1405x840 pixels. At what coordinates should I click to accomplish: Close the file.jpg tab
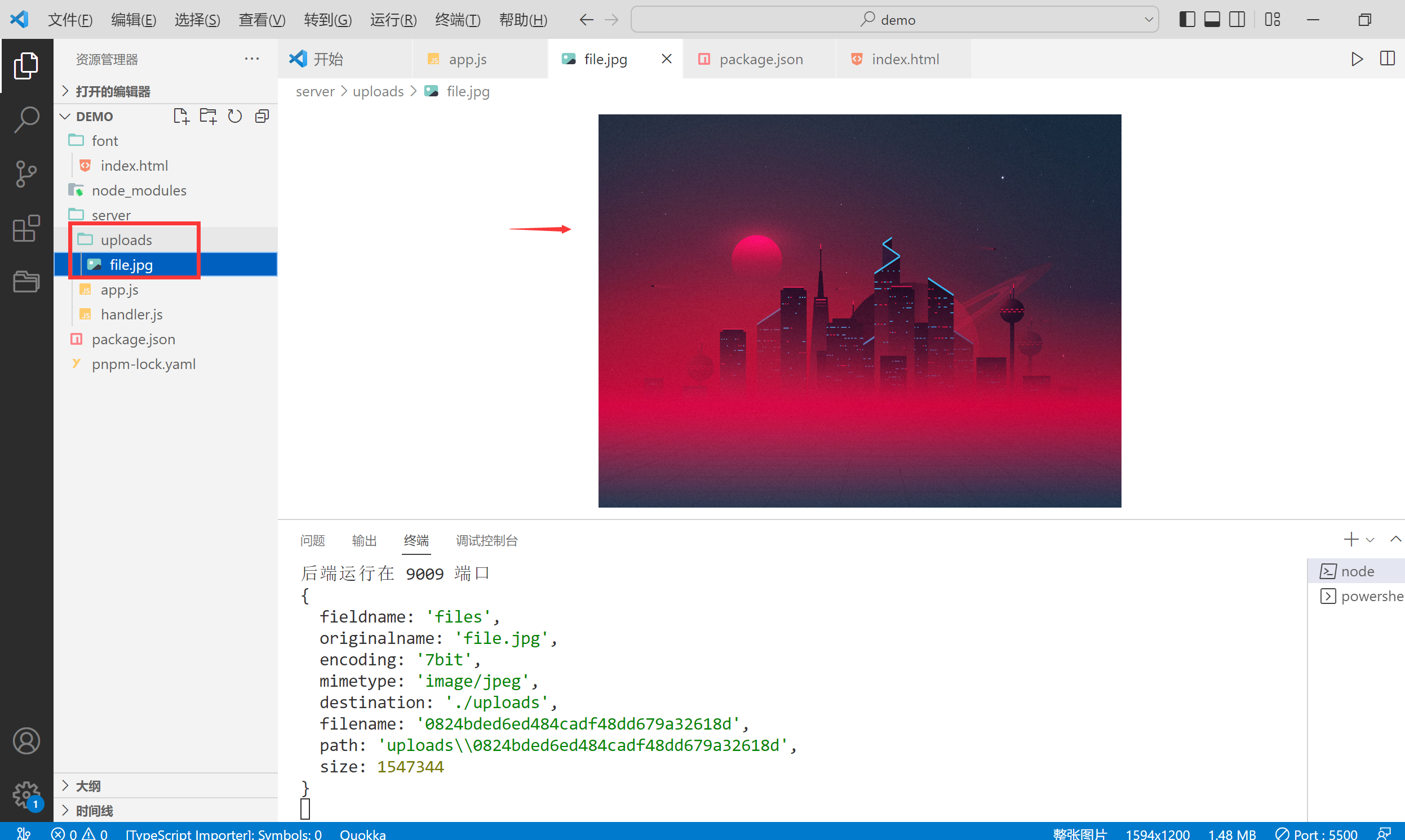667,59
